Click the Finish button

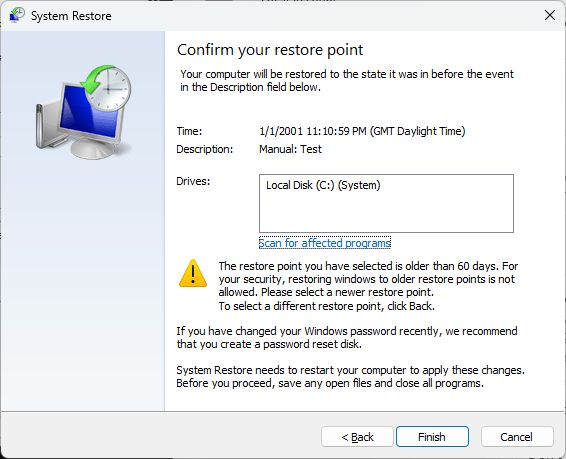(x=432, y=437)
